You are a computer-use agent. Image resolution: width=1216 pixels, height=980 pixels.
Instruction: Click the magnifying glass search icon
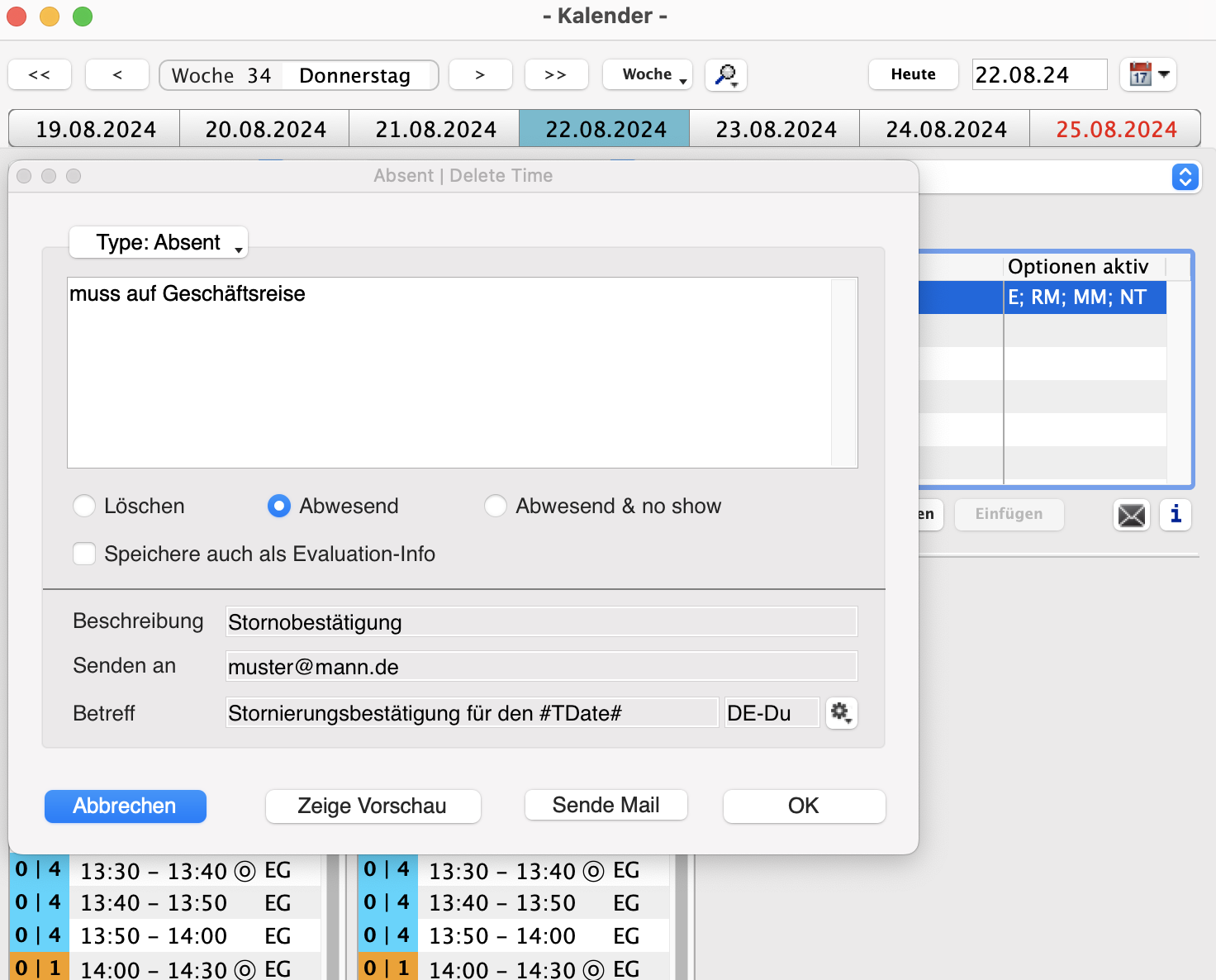tap(725, 74)
